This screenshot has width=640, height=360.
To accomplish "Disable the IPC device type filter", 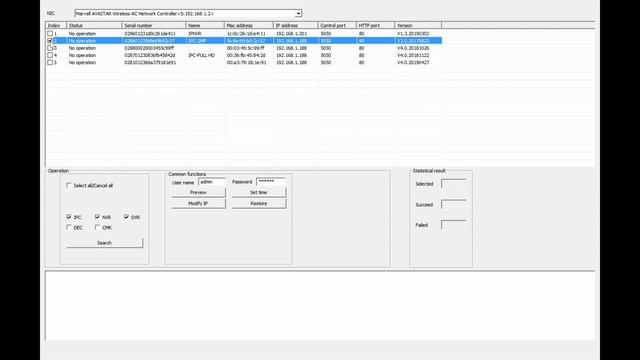I will pos(69,217).
